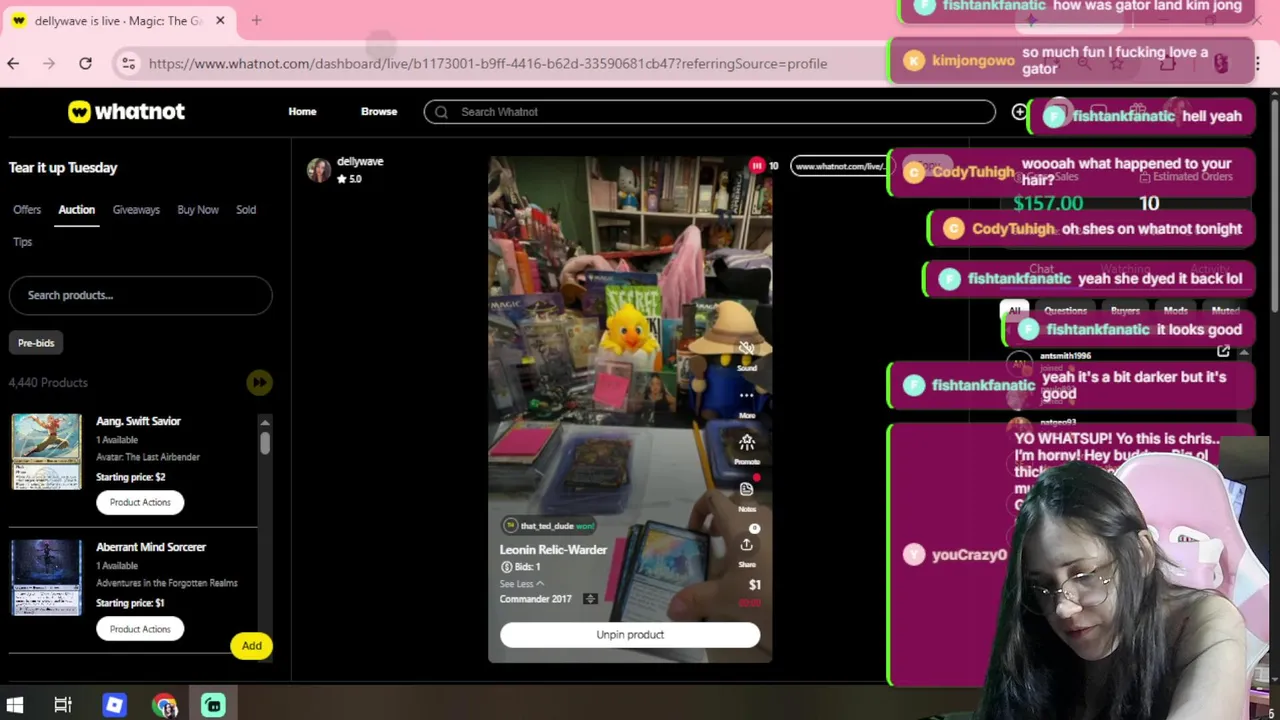The width and height of the screenshot is (1280, 720).
Task: Switch to the Buy Now tab
Action: coord(198,210)
